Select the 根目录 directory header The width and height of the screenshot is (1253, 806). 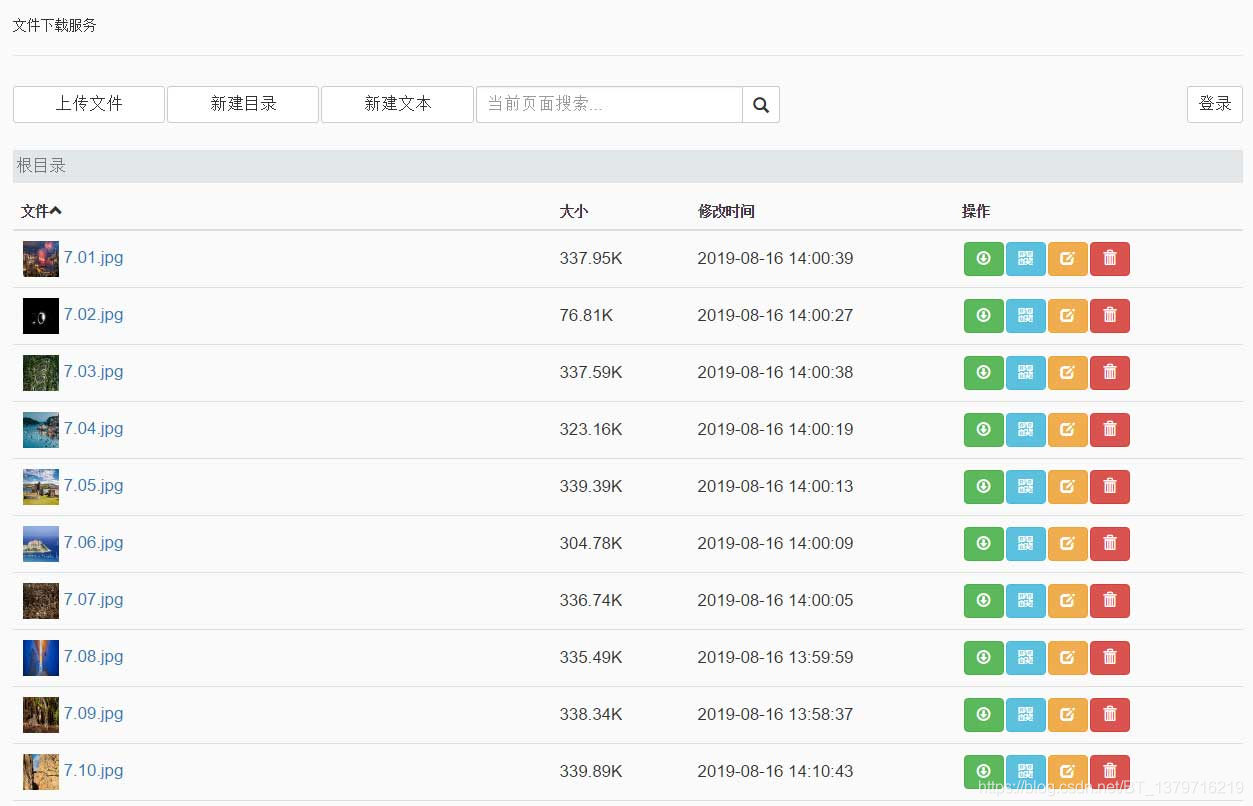(x=41, y=165)
